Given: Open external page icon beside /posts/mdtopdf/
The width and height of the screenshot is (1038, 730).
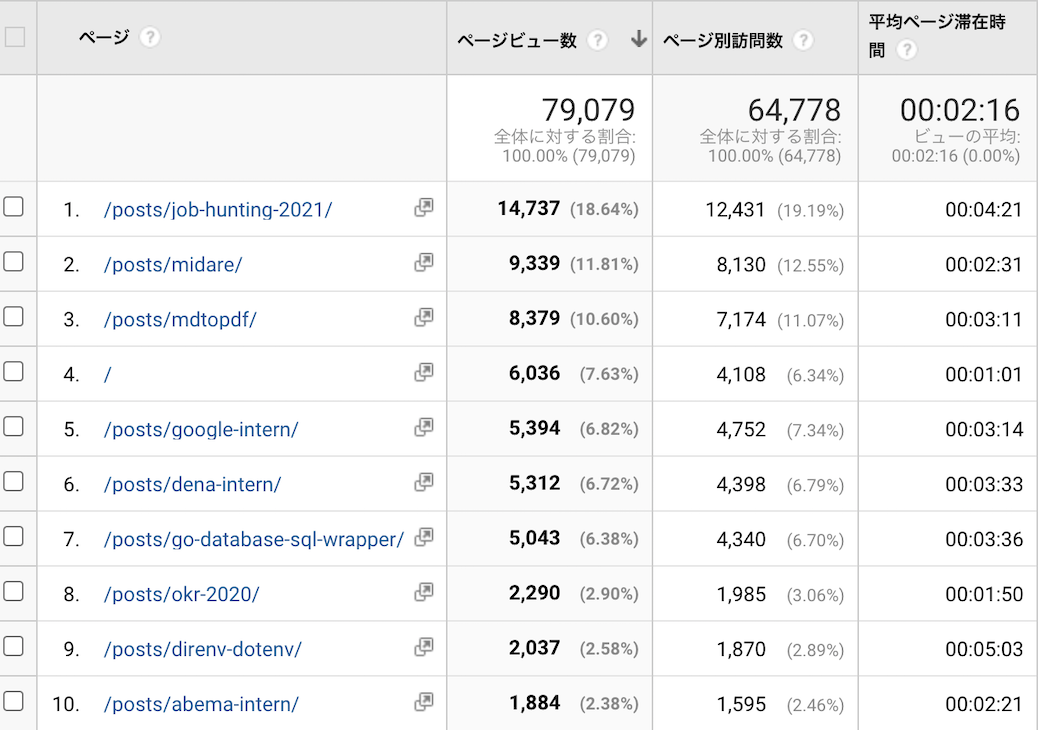Looking at the screenshot, I should [424, 318].
